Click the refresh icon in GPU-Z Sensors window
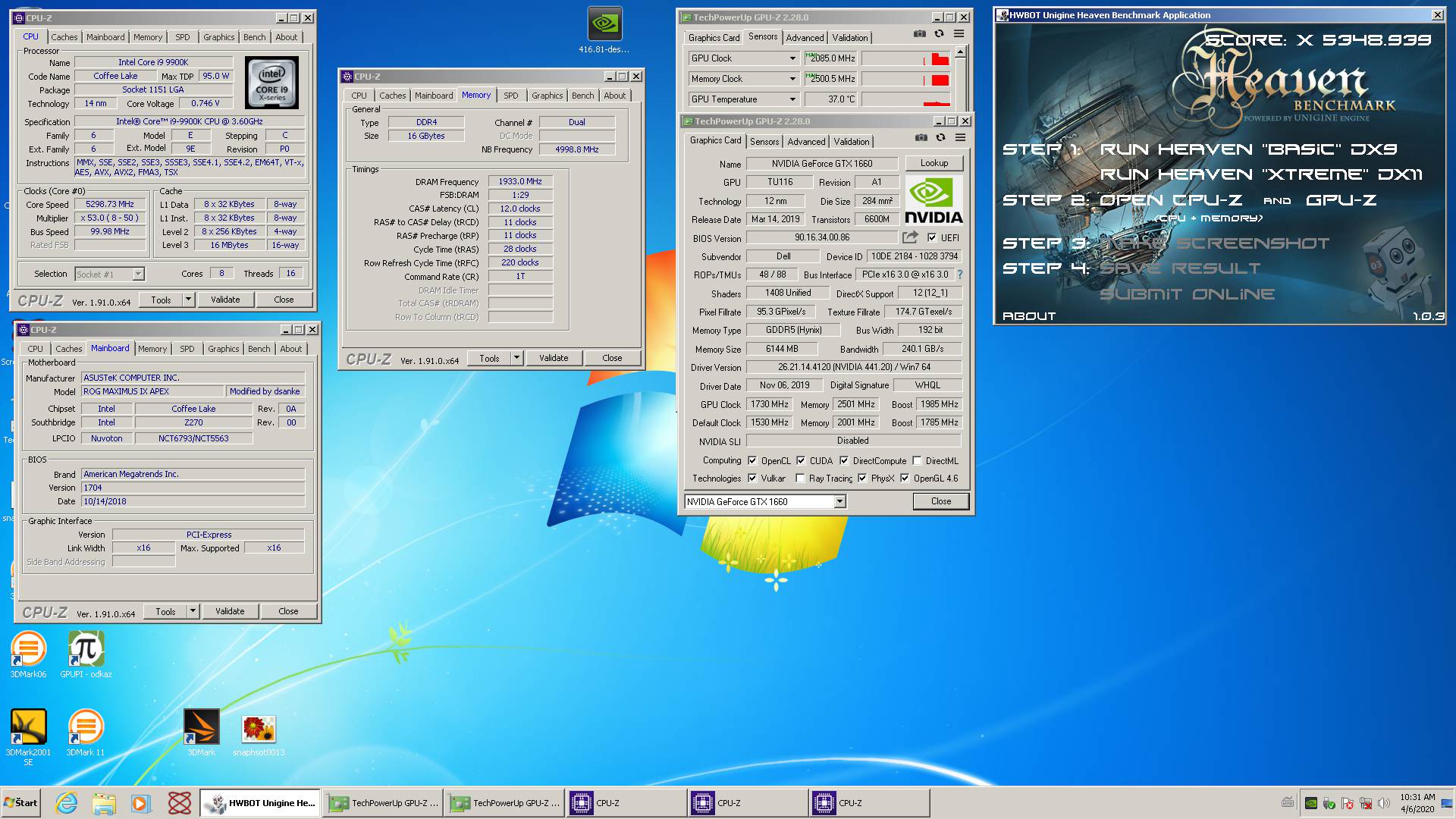 pyautogui.click(x=939, y=34)
